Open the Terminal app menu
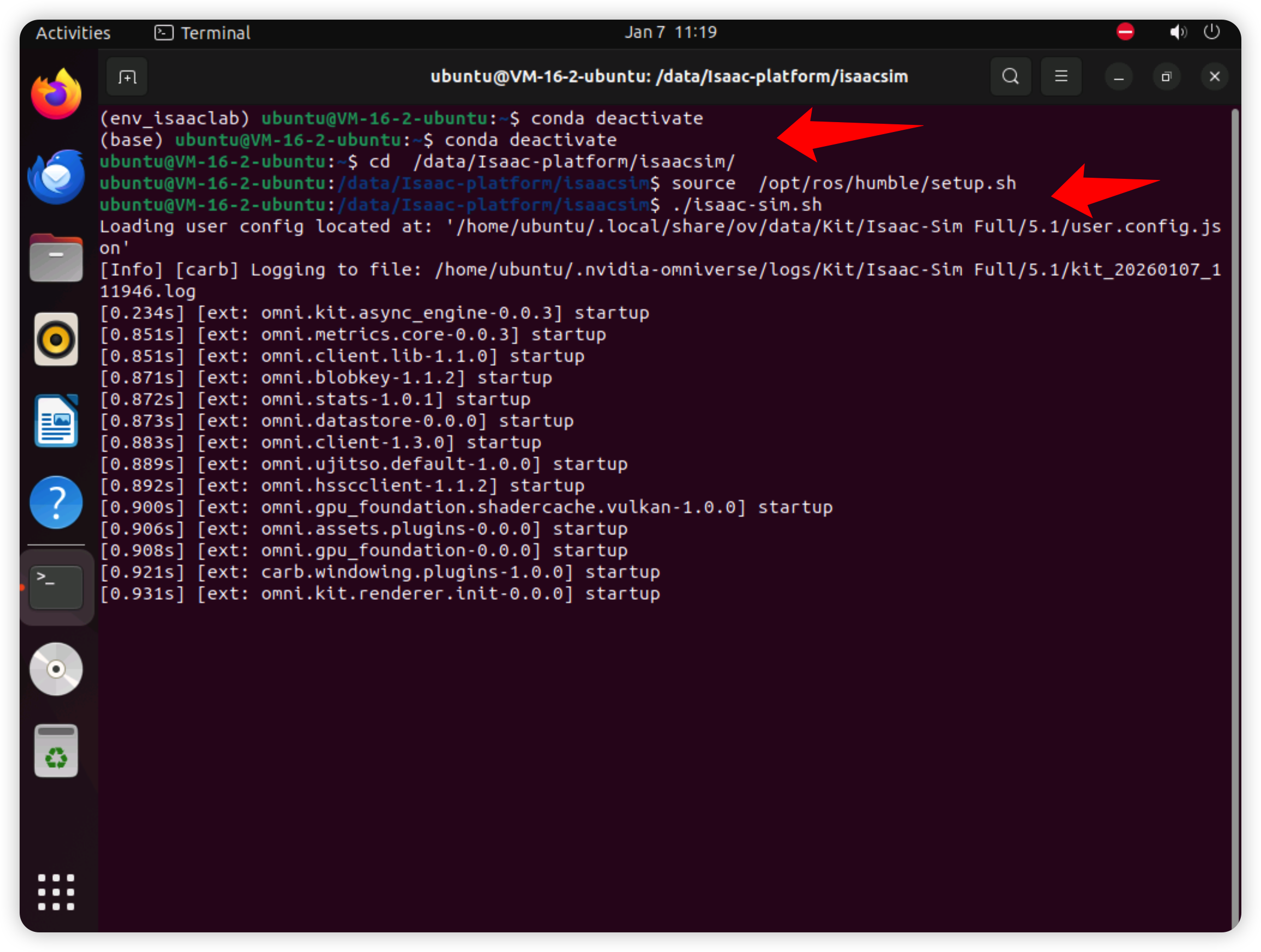This screenshot has height=952, width=1261. [x=202, y=33]
